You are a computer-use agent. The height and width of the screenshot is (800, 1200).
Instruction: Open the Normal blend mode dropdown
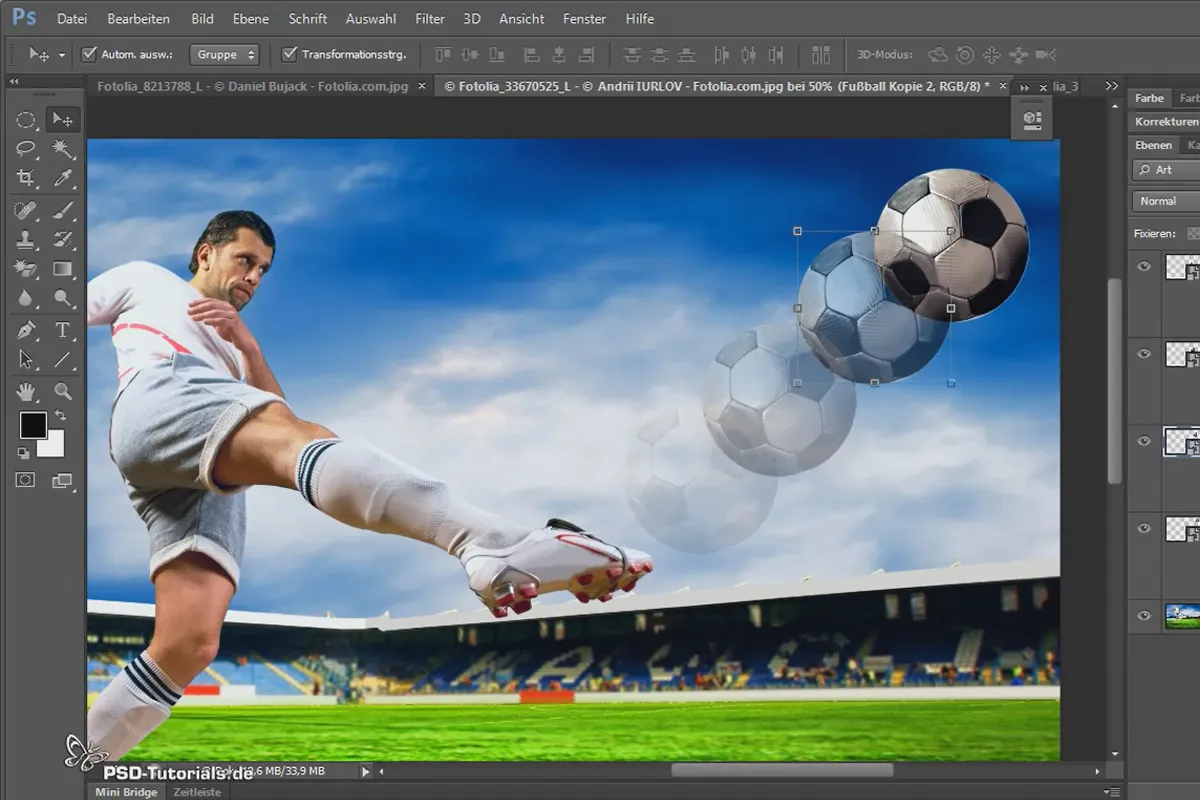click(1166, 201)
